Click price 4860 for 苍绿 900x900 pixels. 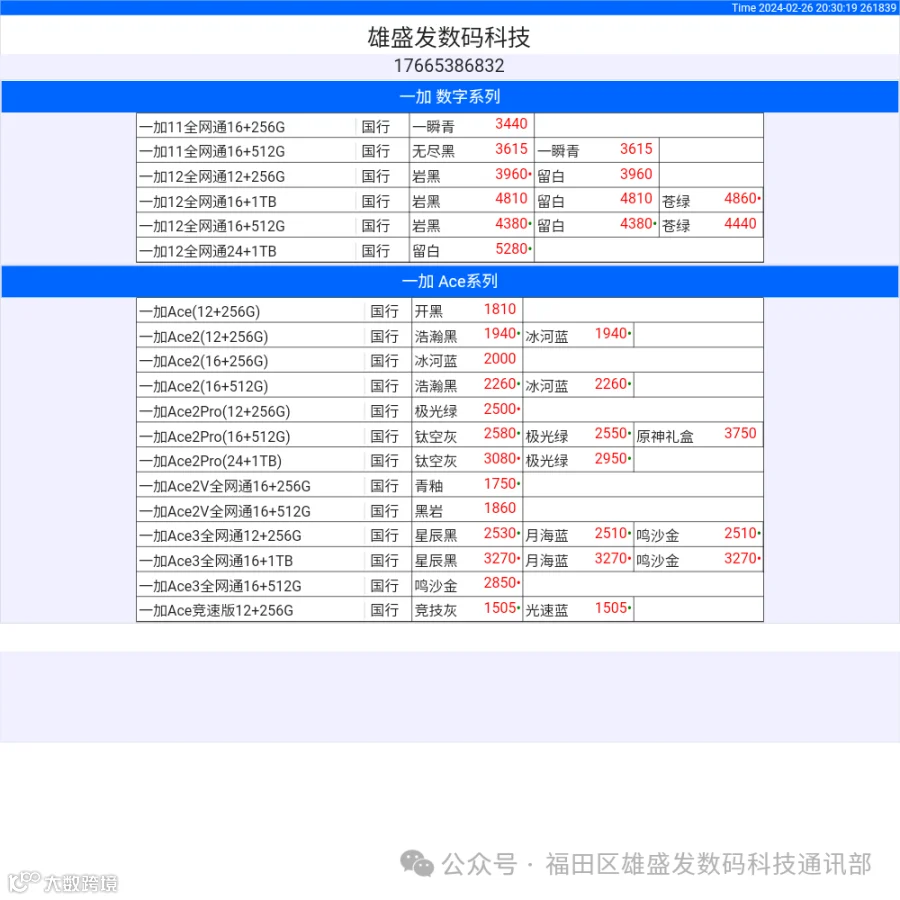[x=740, y=199]
